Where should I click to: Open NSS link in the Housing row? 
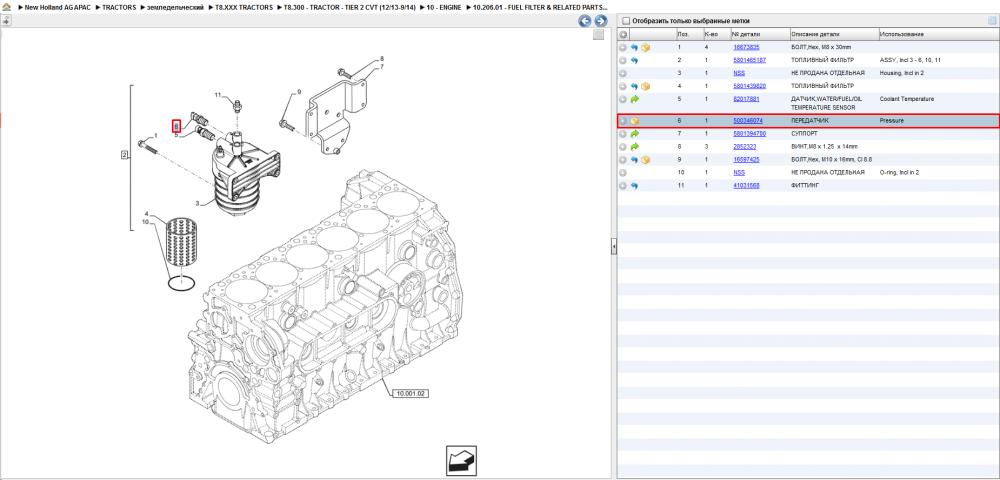click(x=739, y=73)
